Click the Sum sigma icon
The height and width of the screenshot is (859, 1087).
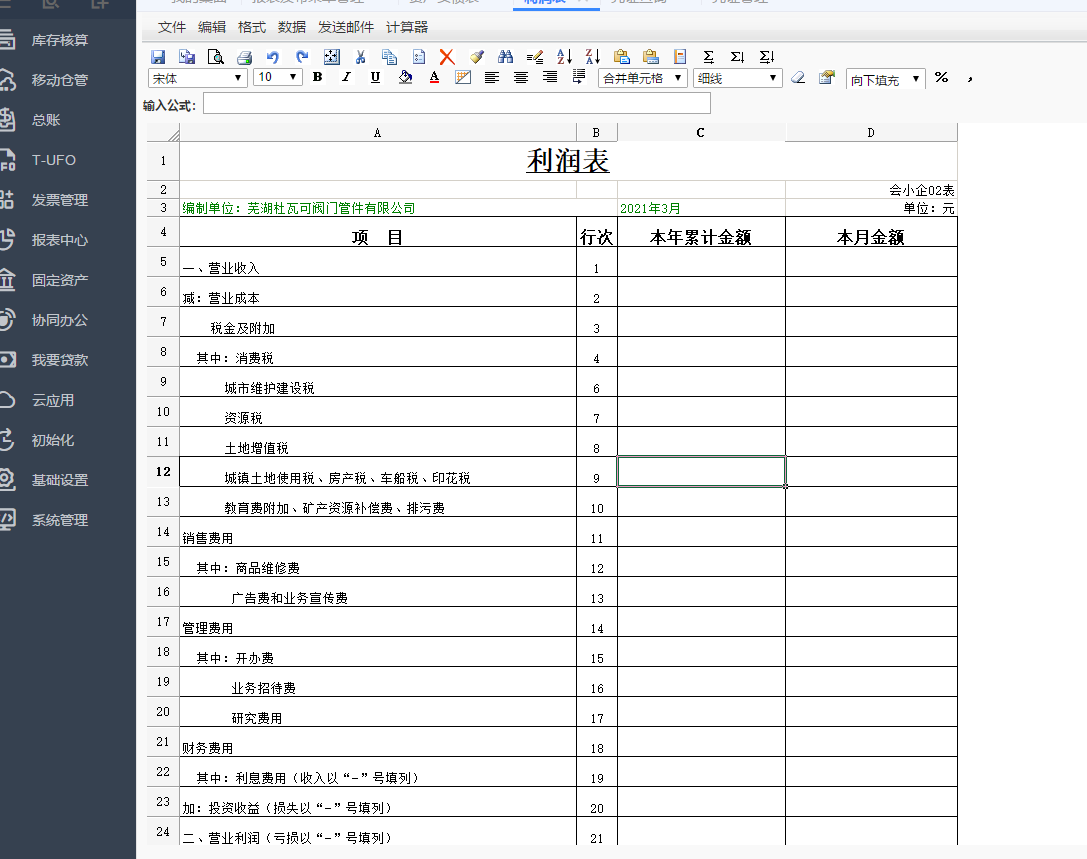click(708, 57)
